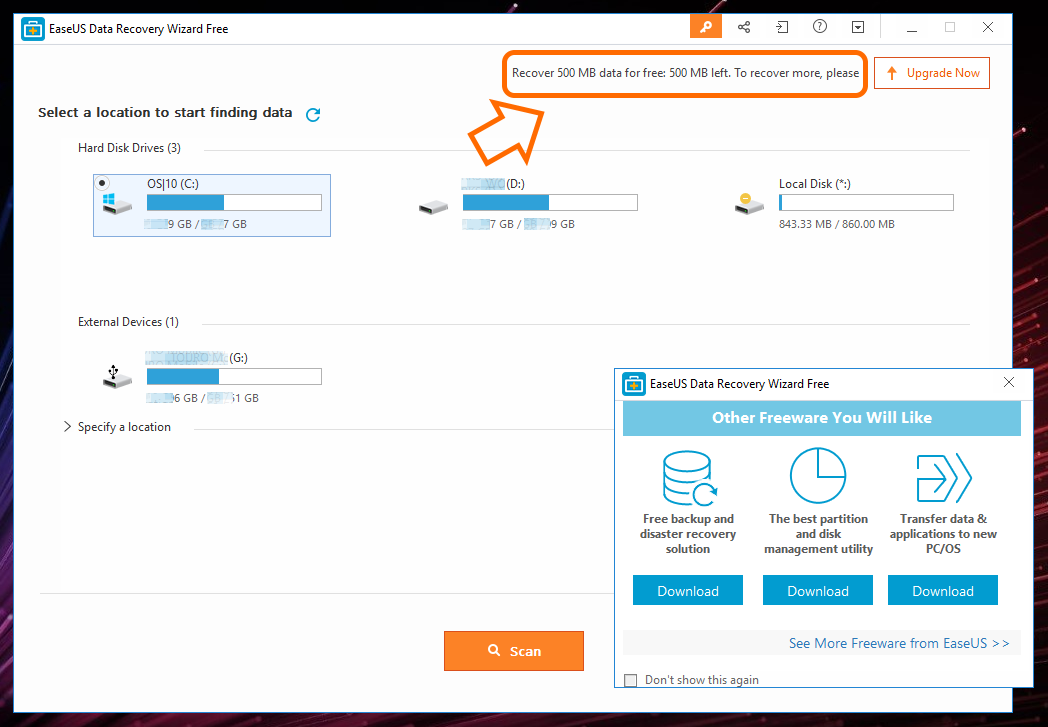The width and height of the screenshot is (1048, 727).
Task: Click the orange key activation icon
Action: [706, 27]
